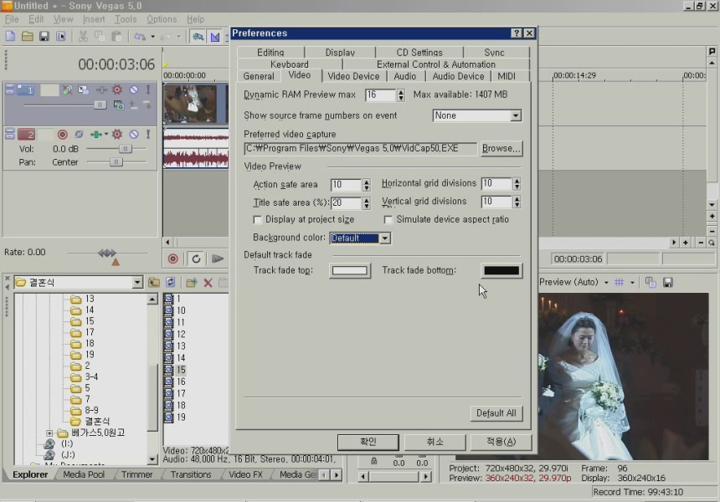This screenshot has height=502, width=720.
Task: Enable Display at project size checkbox
Action: tap(257, 220)
